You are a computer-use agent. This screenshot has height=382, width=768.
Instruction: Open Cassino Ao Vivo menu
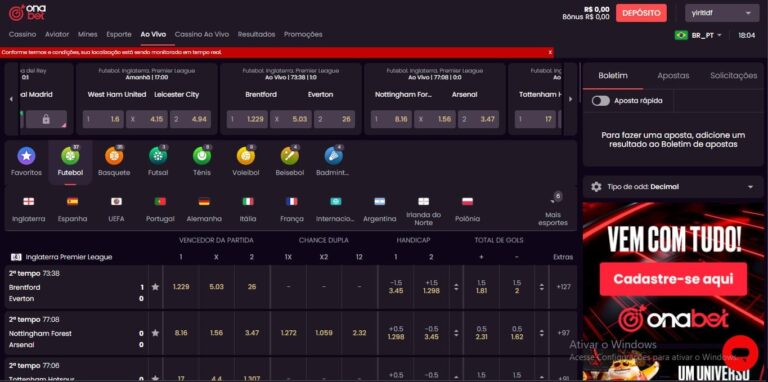tap(202, 35)
